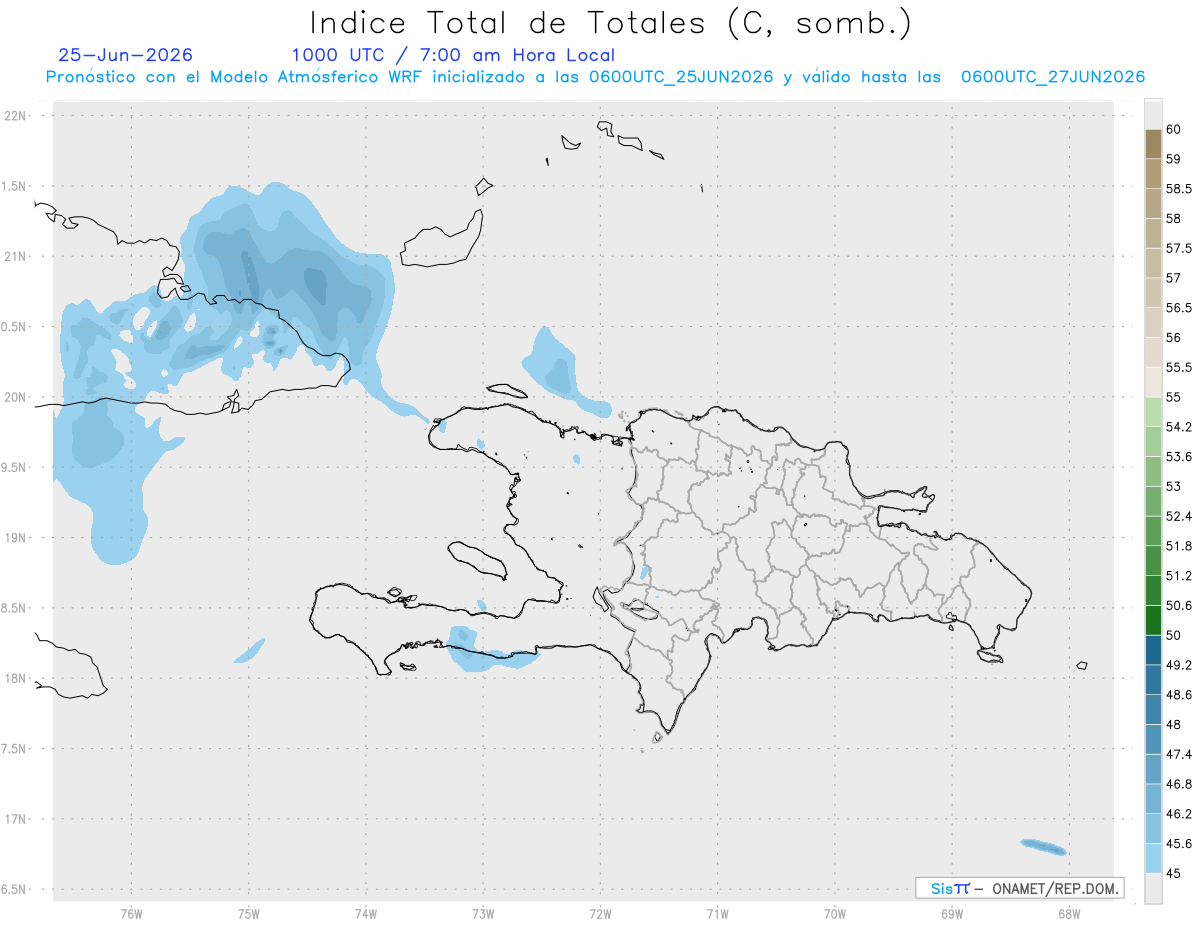Image resolution: width=1200 pixels, height=927 pixels.
Task: Click the legend value "46.8"
Action: tap(1179, 784)
